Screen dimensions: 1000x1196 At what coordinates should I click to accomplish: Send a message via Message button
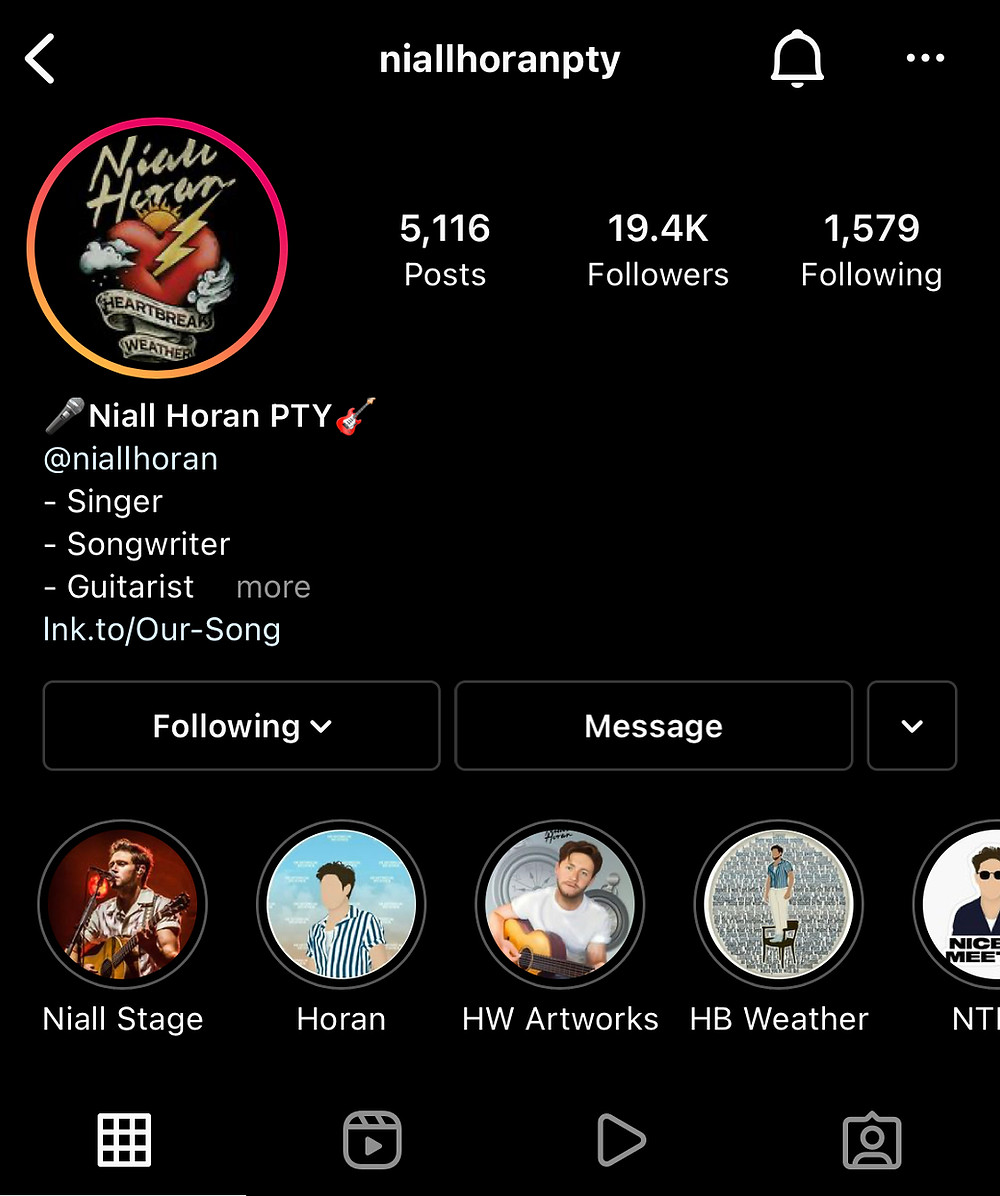654,725
